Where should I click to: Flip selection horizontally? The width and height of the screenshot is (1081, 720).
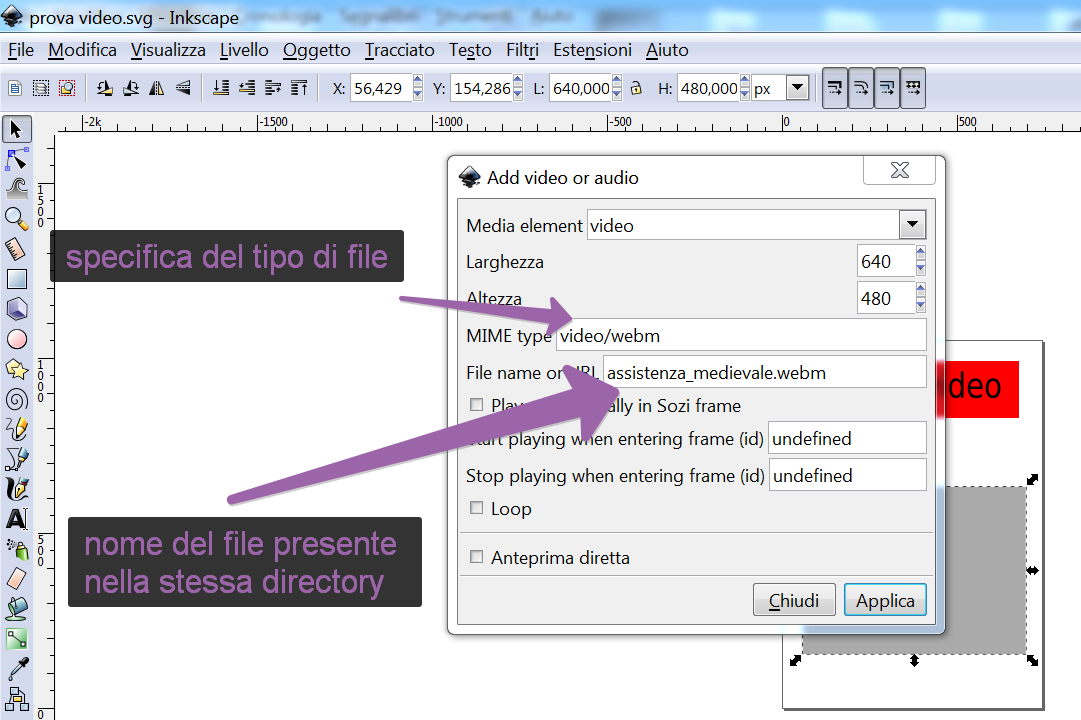156,88
